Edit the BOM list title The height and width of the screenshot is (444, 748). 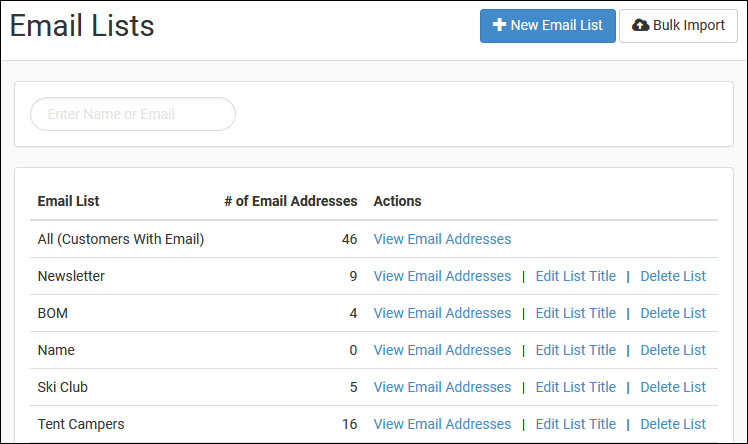(576, 313)
